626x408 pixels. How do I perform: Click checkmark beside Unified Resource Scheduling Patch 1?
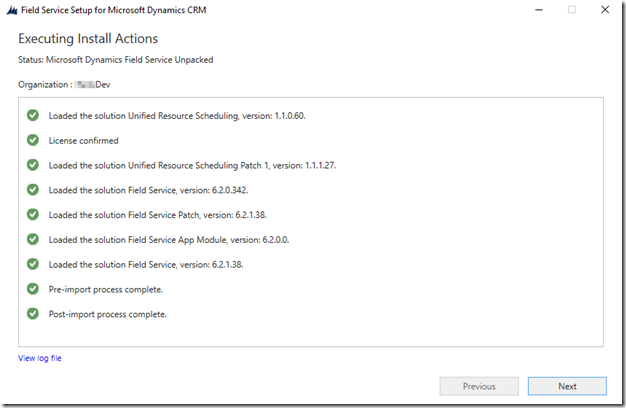coord(33,165)
